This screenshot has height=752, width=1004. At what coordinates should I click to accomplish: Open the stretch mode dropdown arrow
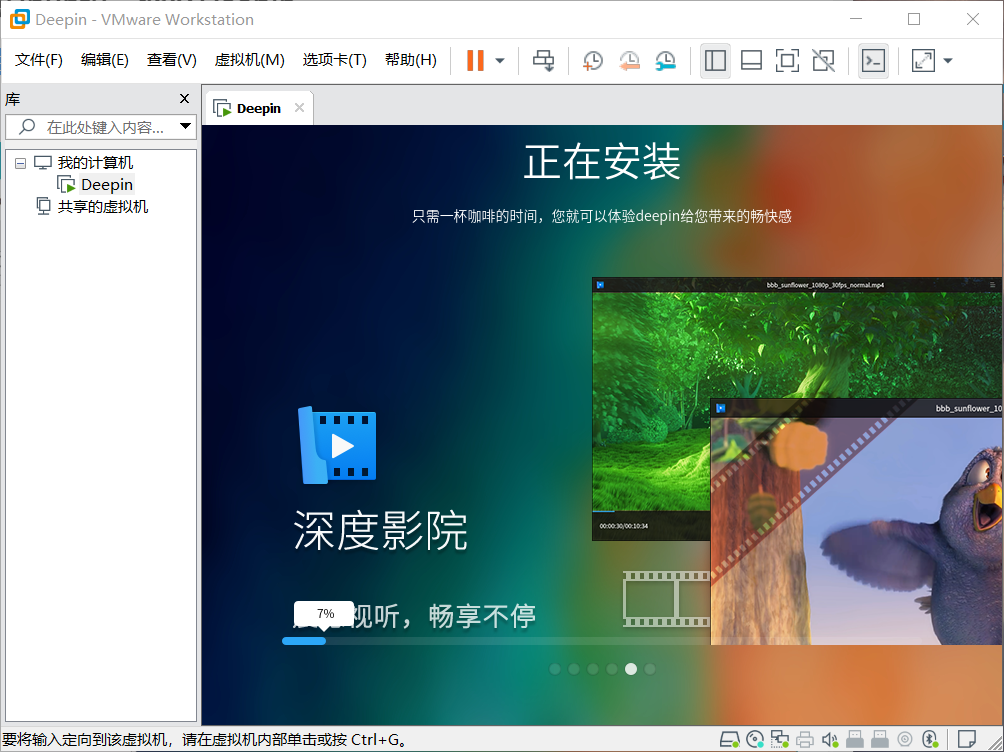948,61
